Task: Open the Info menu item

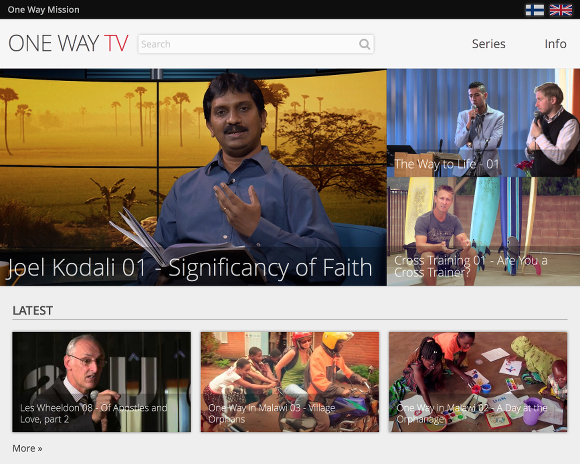Action: pos(555,44)
